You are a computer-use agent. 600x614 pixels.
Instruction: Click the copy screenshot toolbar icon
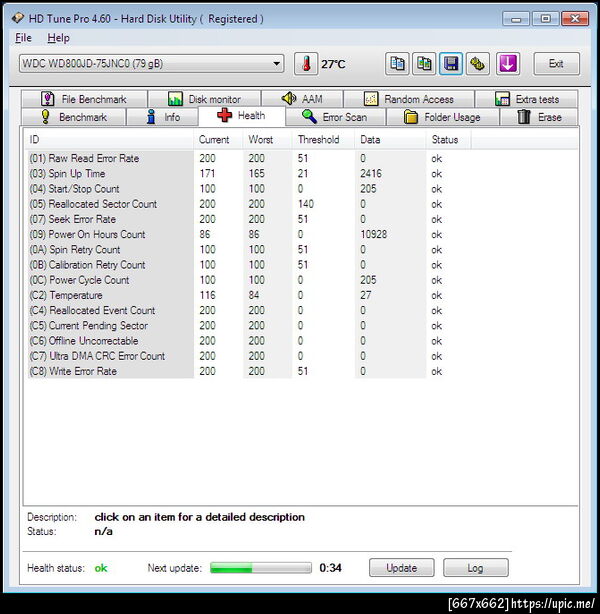pyautogui.click(x=424, y=64)
